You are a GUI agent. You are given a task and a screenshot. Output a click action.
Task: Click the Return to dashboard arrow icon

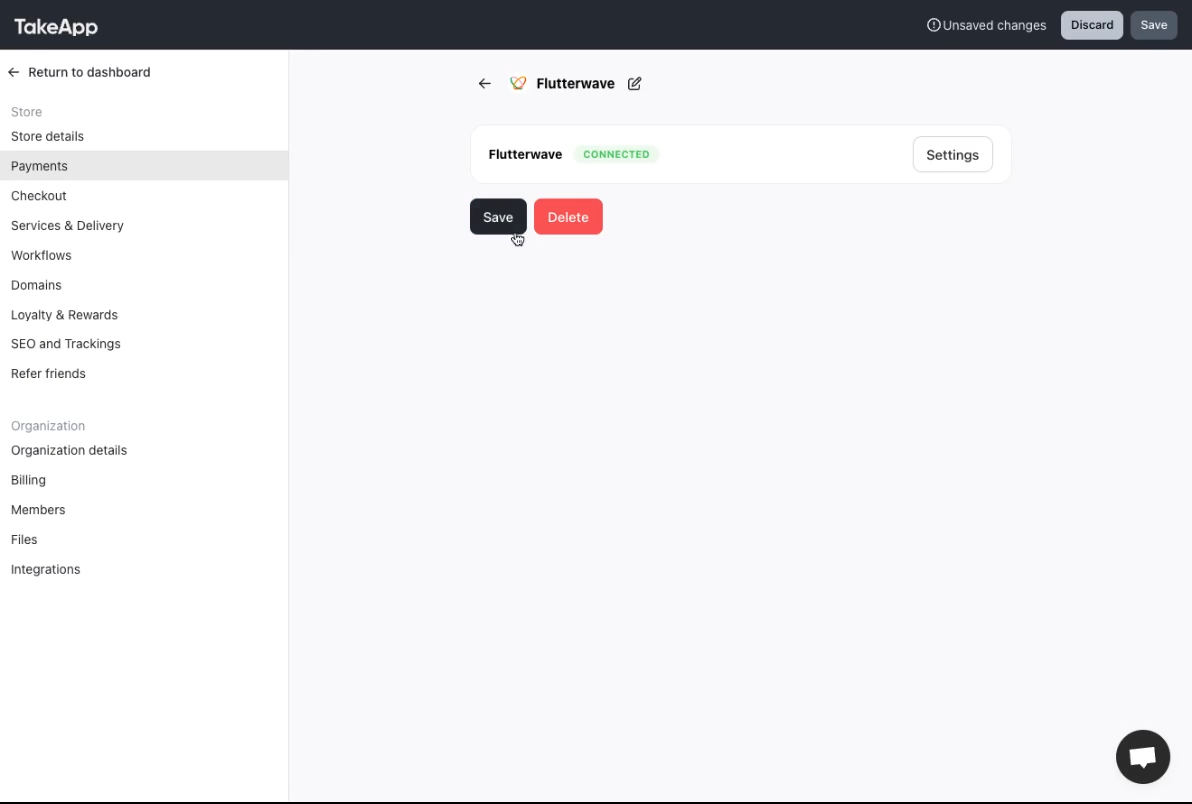pos(14,72)
